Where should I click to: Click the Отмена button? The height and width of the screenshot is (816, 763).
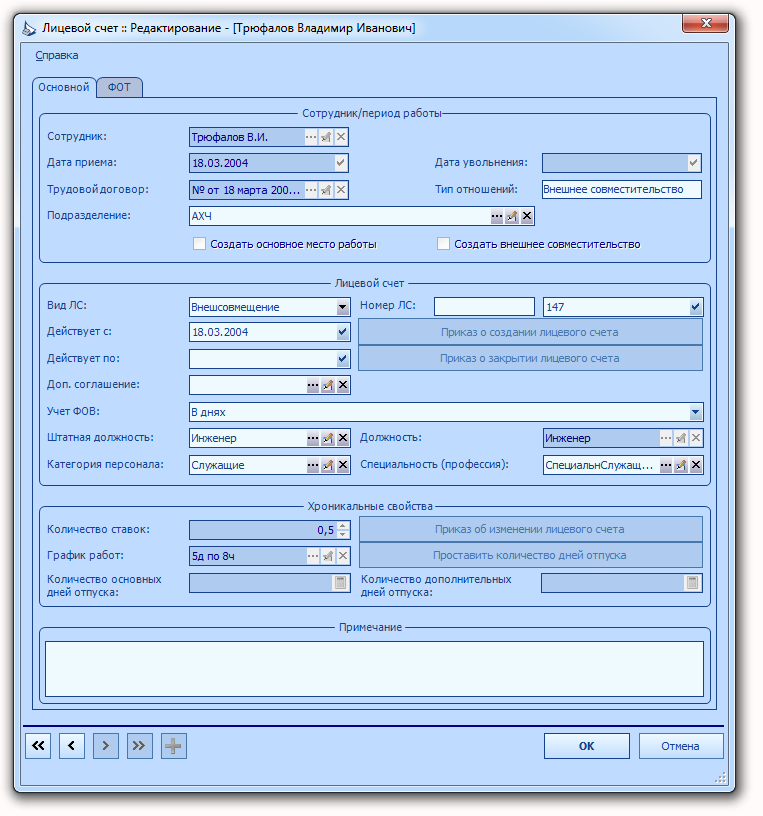[x=680, y=746]
